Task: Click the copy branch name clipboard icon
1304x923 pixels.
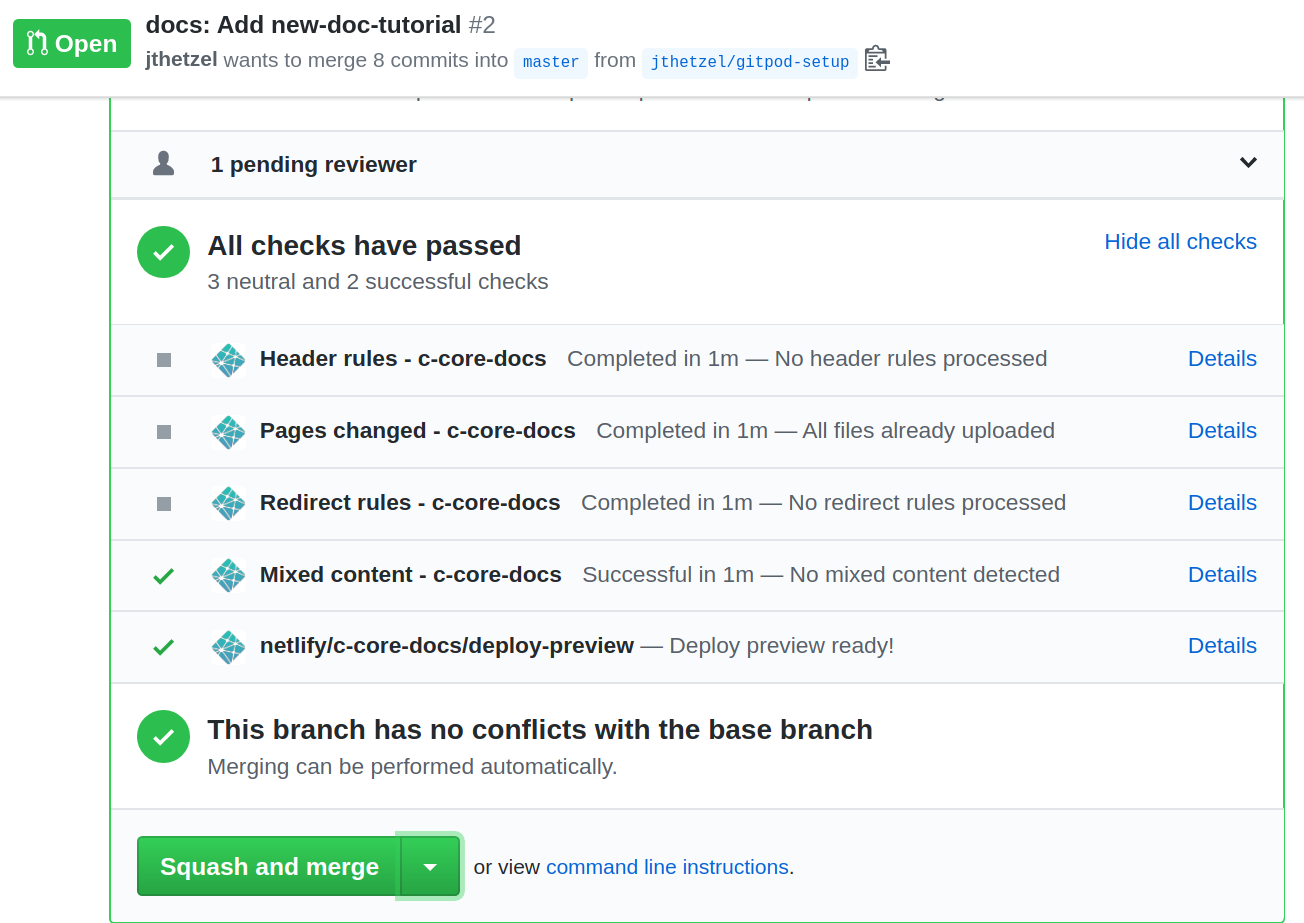Action: [x=877, y=59]
